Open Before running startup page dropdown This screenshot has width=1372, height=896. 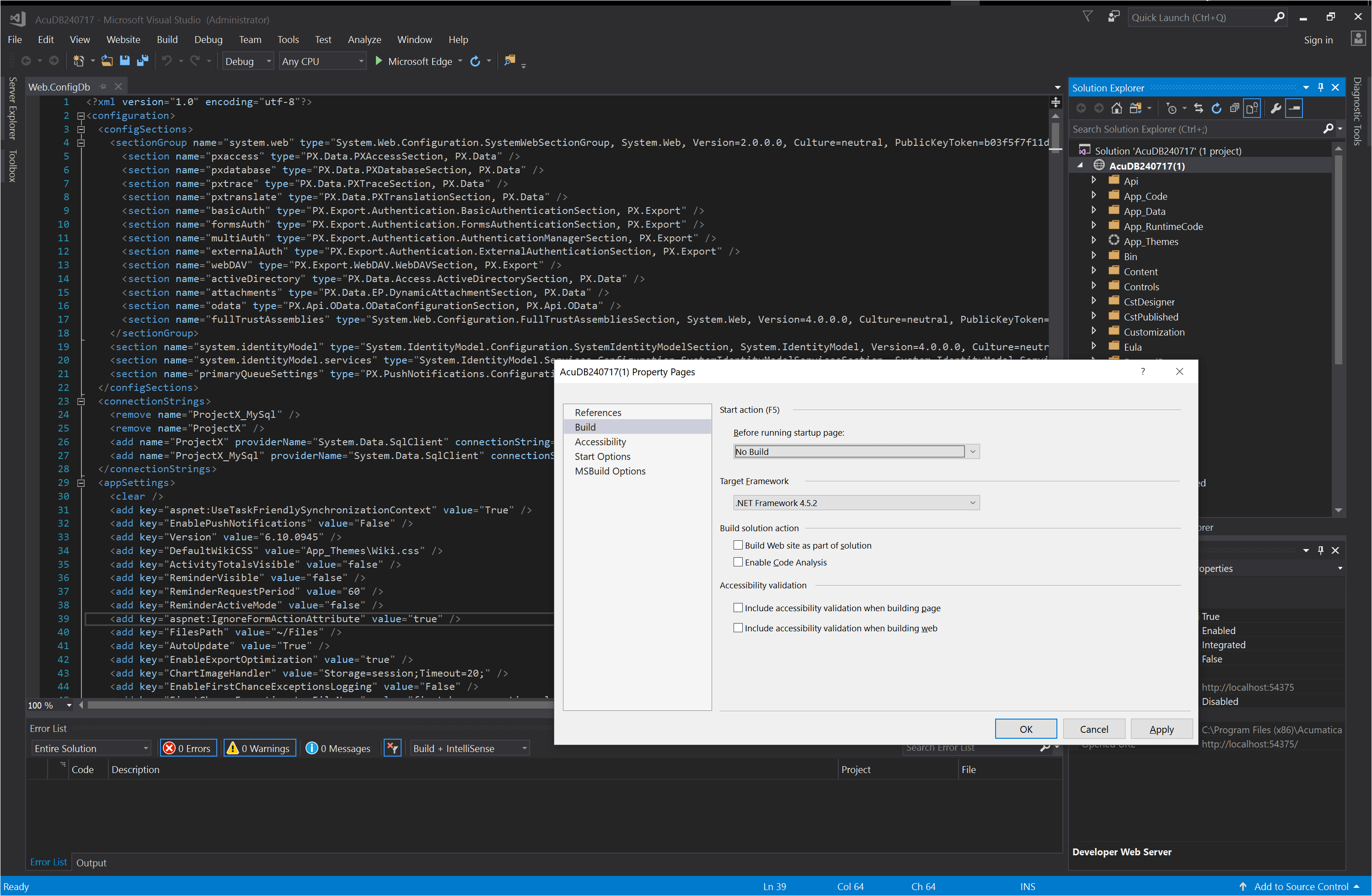tap(856, 452)
